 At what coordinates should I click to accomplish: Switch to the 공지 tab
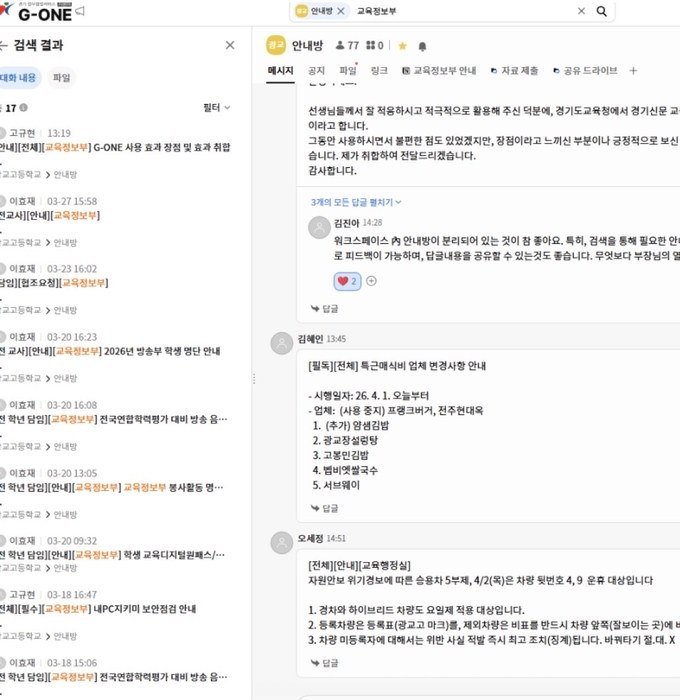coord(316,71)
